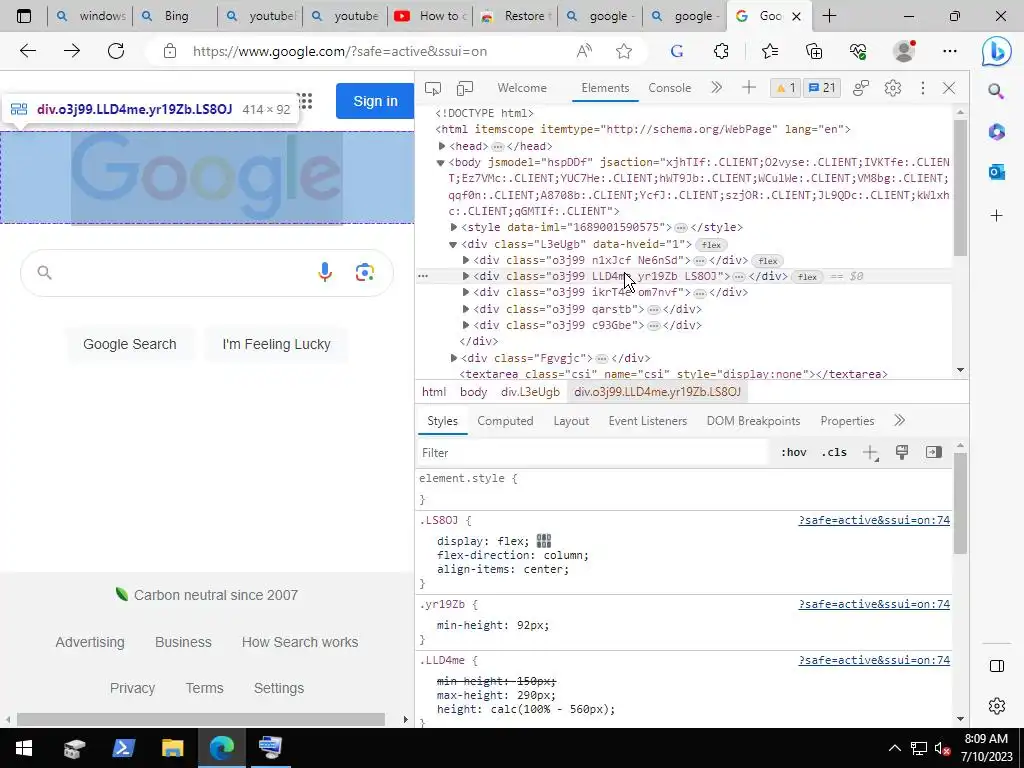The height and width of the screenshot is (768, 1024).
Task: Open source link for .yr19Zb rule
Action: click(874, 605)
